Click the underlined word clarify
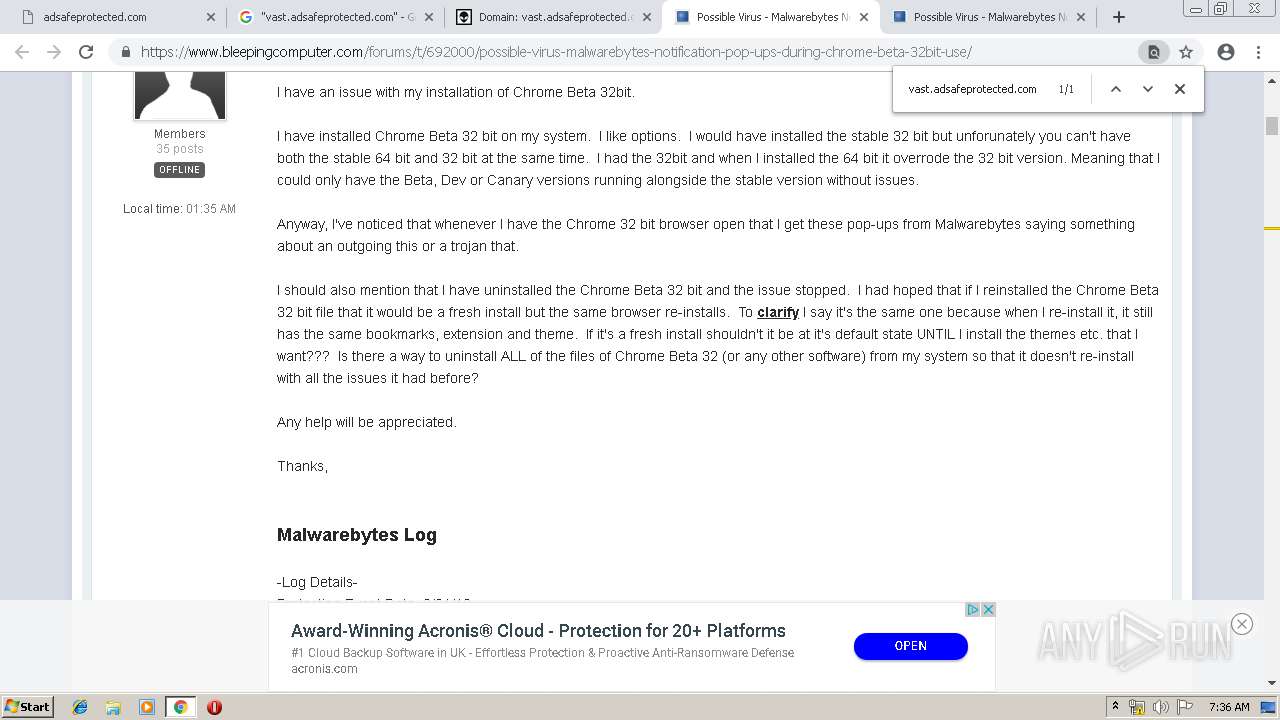Viewport: 1280px width, 720px height. click(x=778, y=312)
